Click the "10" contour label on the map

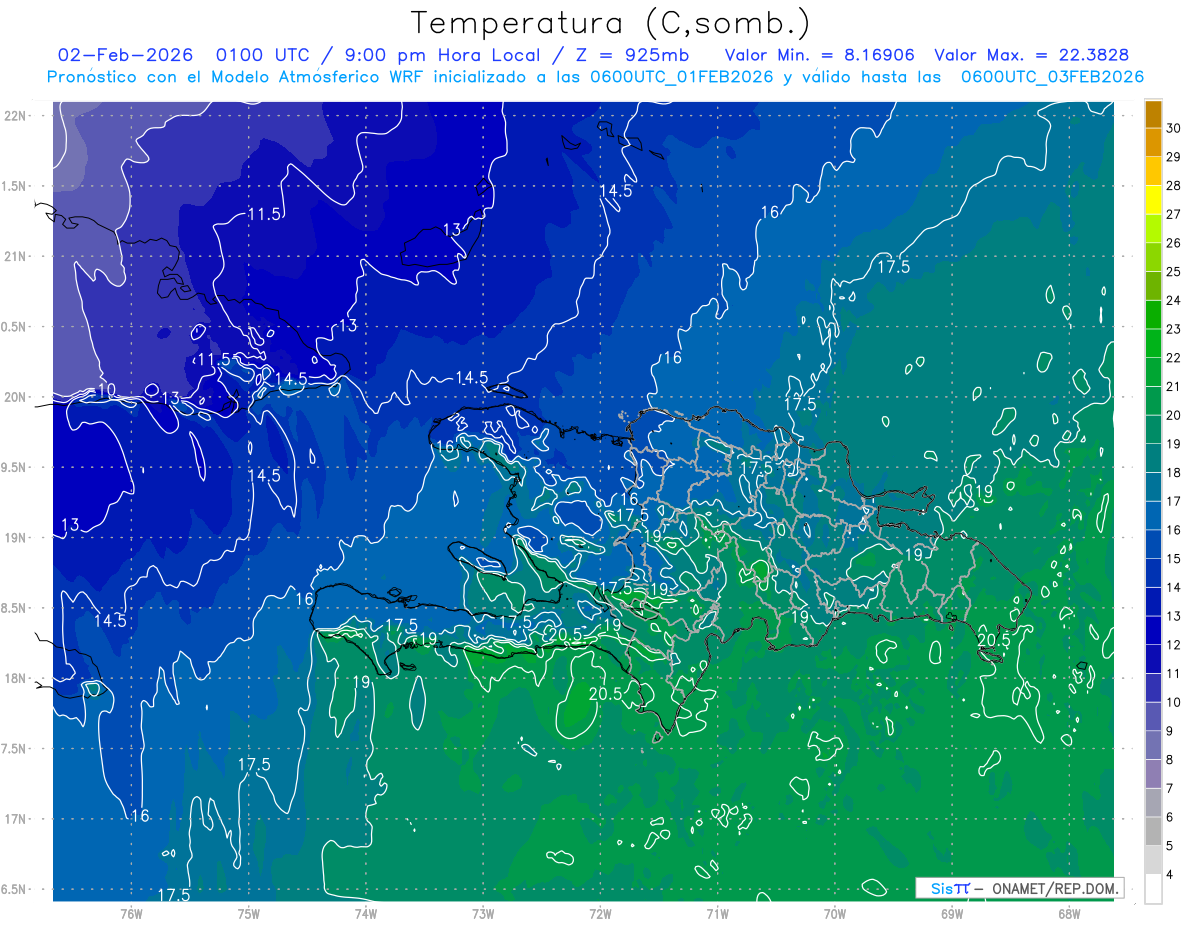(x=107, y=389)
